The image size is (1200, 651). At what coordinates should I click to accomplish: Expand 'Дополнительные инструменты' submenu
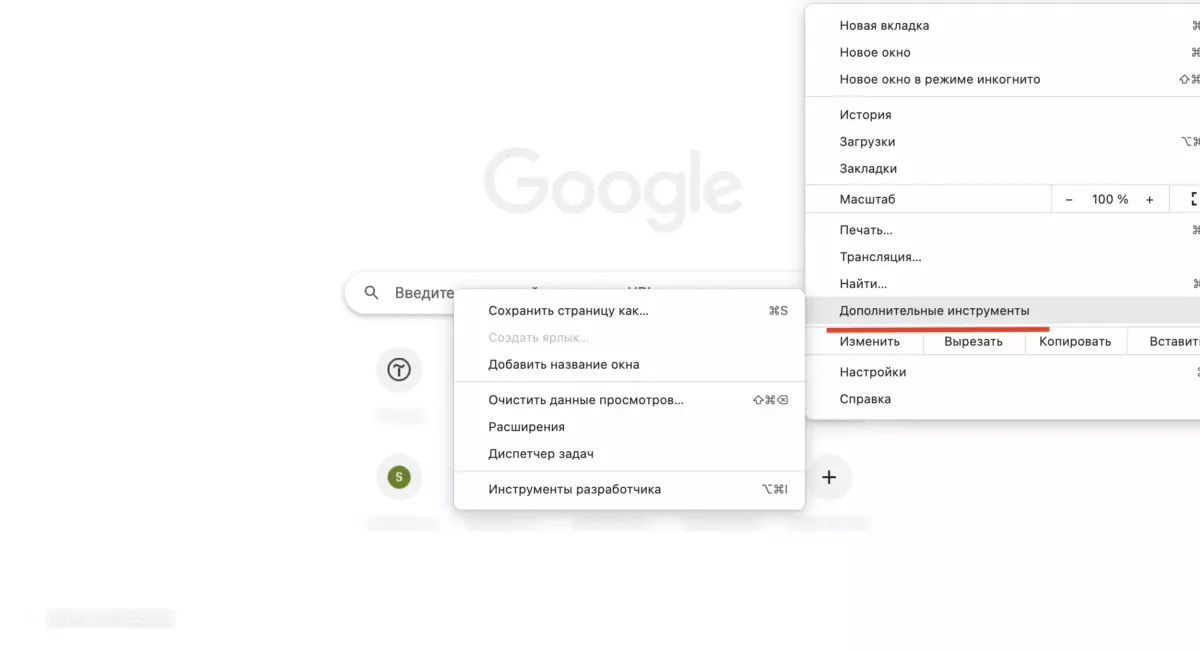pyautogui.click(x=1002, y=311)
